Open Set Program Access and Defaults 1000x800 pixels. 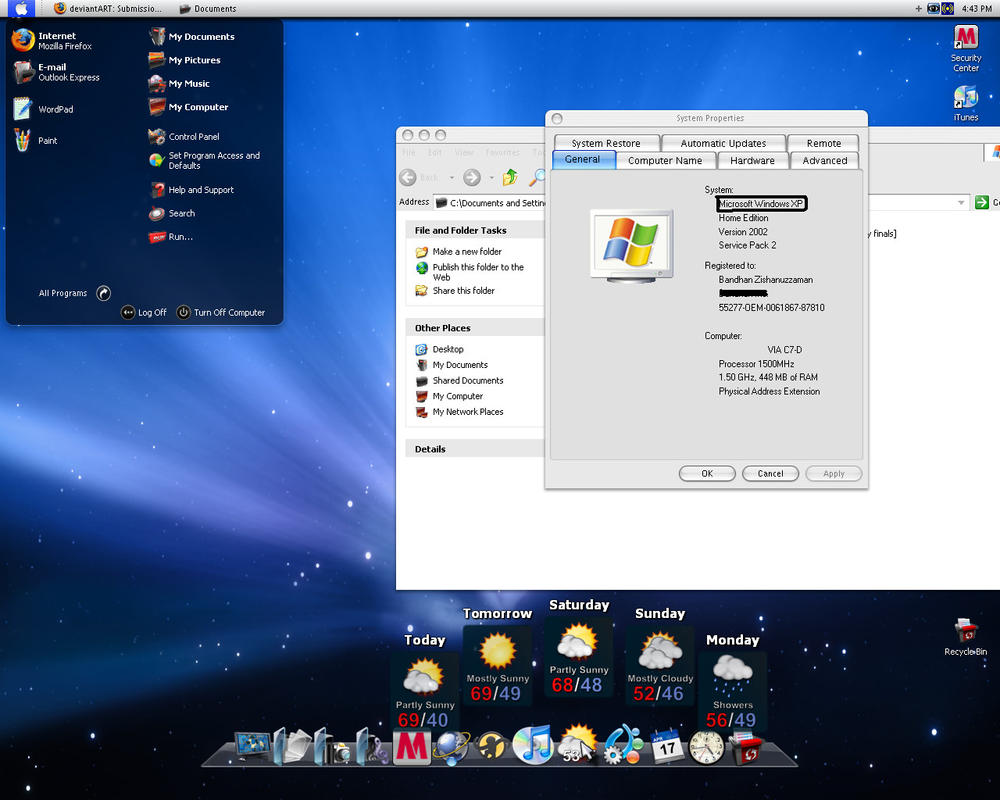coord(205,160)
